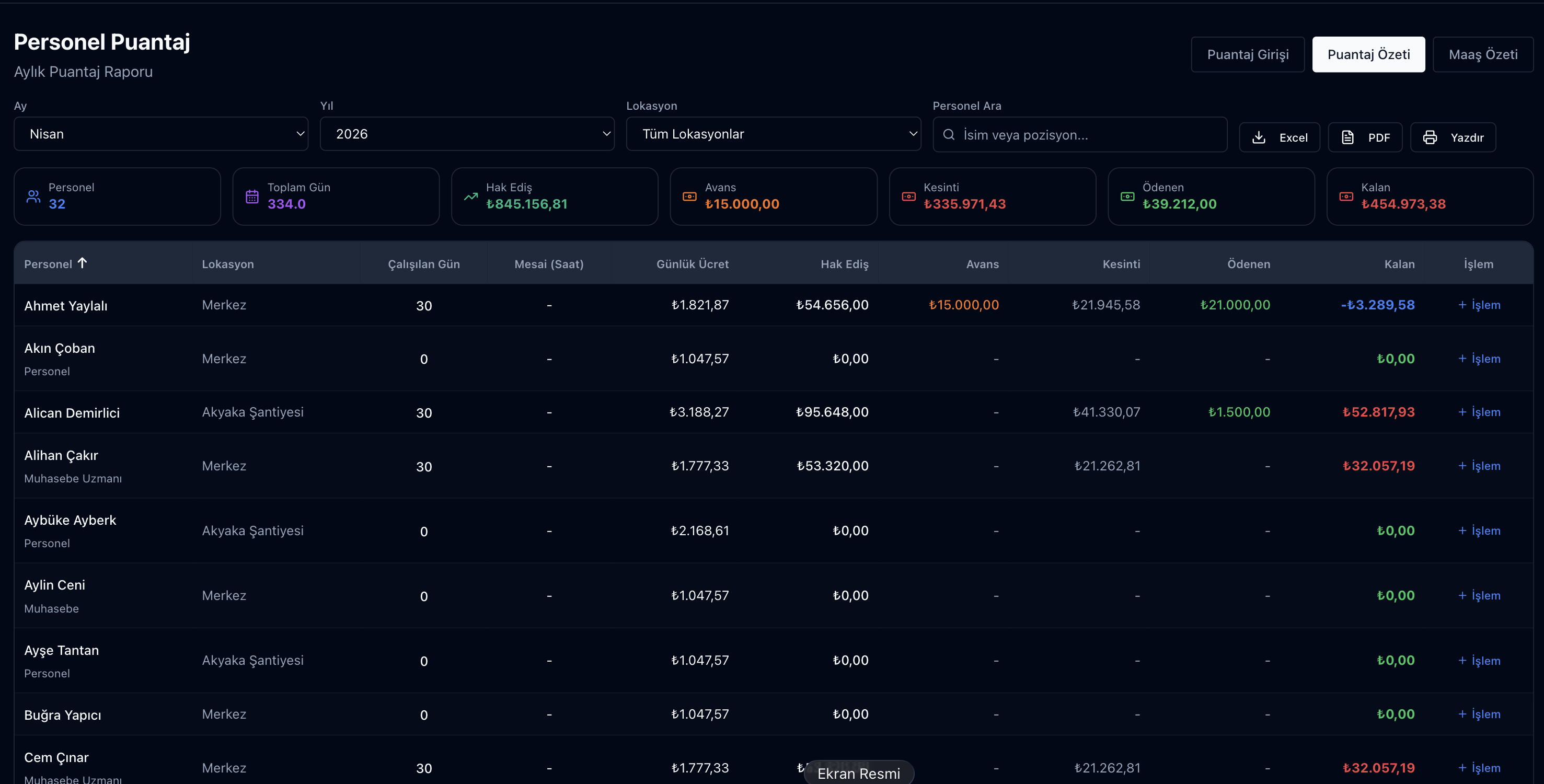The height and width of the screenshot is (784, 1544).
Task: Switch to the Maaş Özeti tab
Action: [x=1483, y=54]
